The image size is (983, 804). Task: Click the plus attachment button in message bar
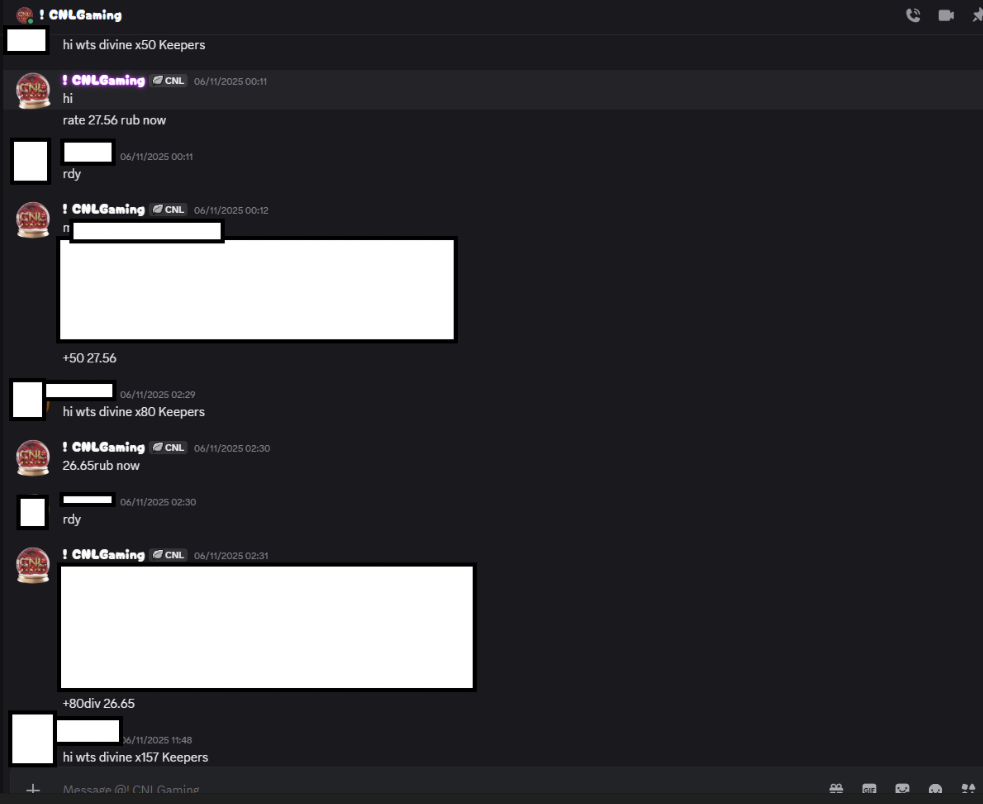click(x=33, y=790)
